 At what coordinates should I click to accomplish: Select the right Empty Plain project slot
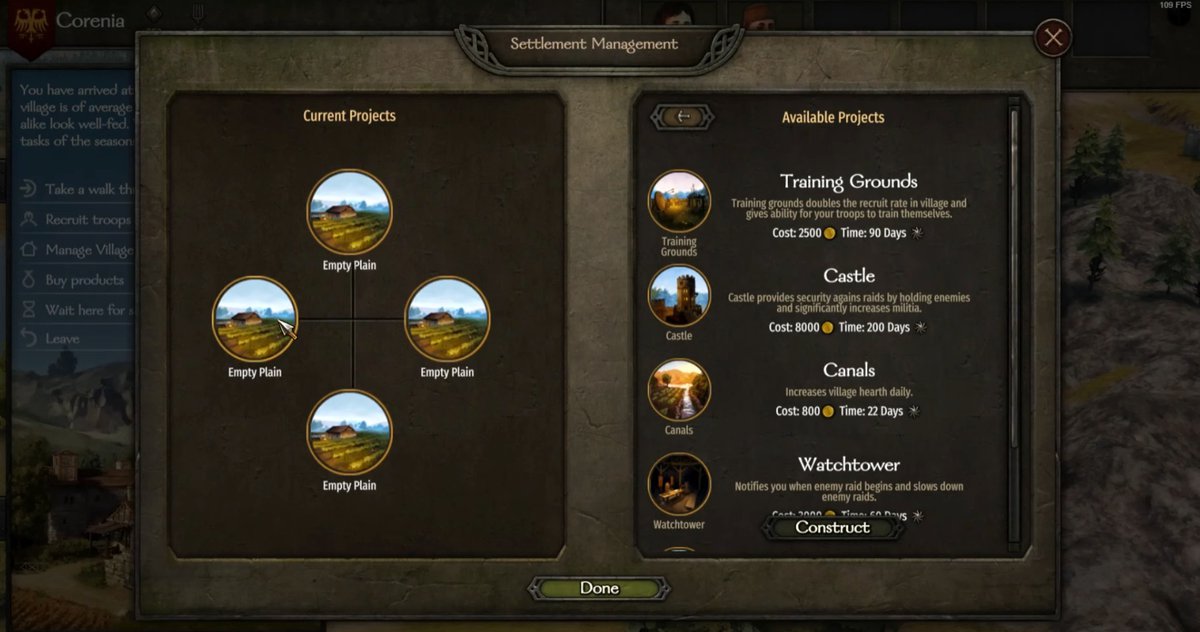click(x=447, y=319)
